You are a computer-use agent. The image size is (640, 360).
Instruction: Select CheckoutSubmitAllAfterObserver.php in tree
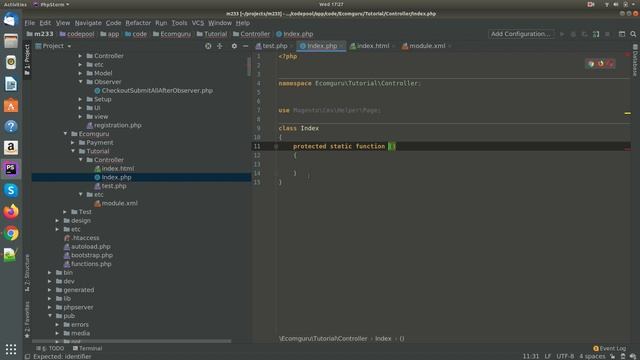[157, 91]
